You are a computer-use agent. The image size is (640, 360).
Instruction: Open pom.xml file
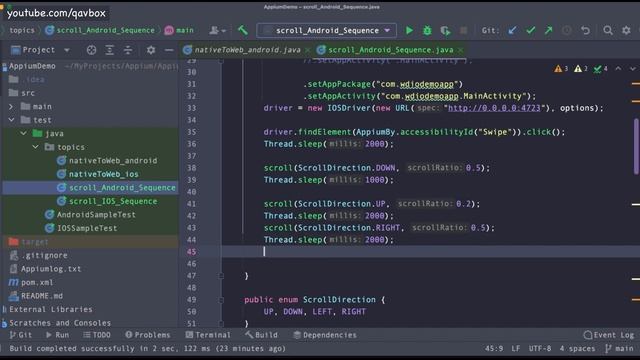point(37,282)
